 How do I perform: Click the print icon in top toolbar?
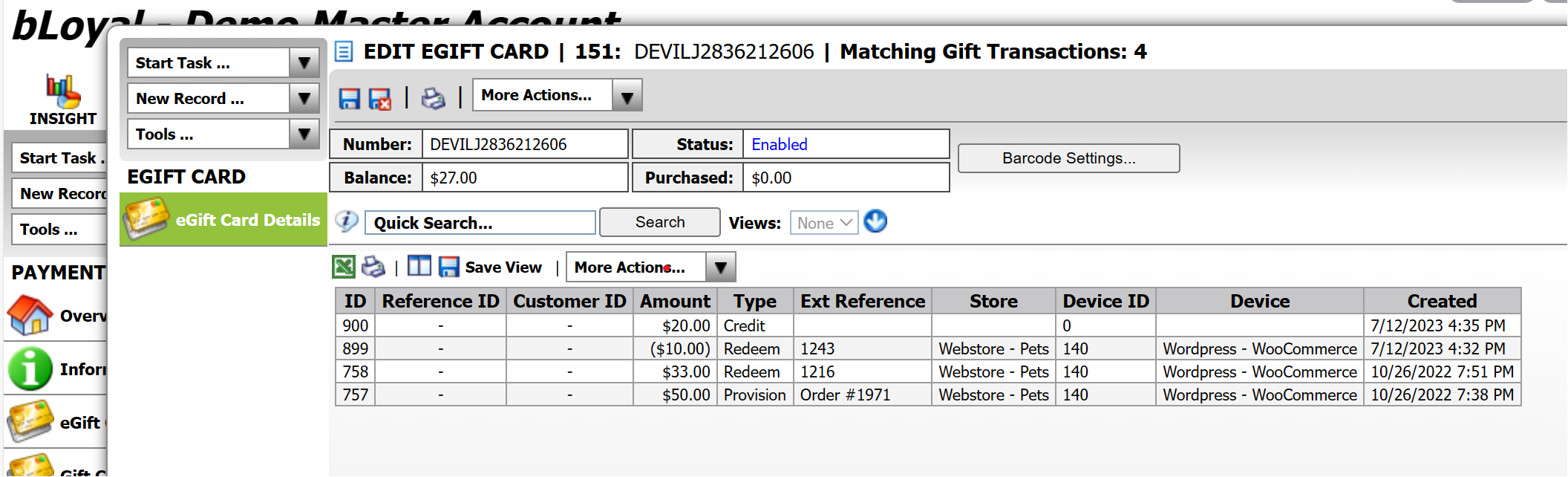pos(433,98)
